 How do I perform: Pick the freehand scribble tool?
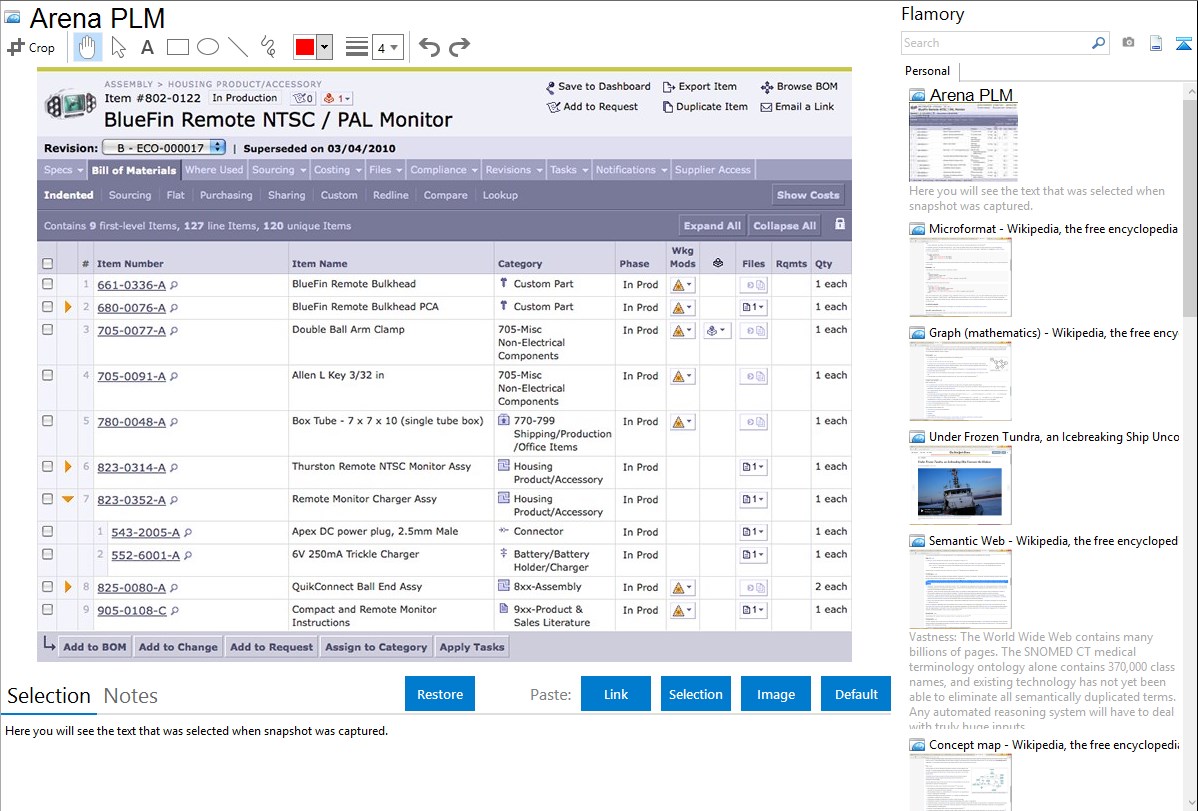point(268,47)
